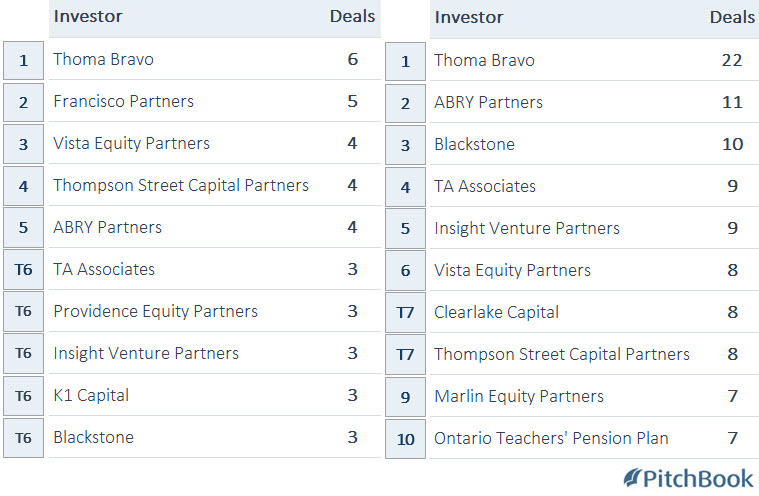Click rank 9 box beside Marlin Equity Partners
This screenshot has height=496, width=759.
(x=405, y=397)
